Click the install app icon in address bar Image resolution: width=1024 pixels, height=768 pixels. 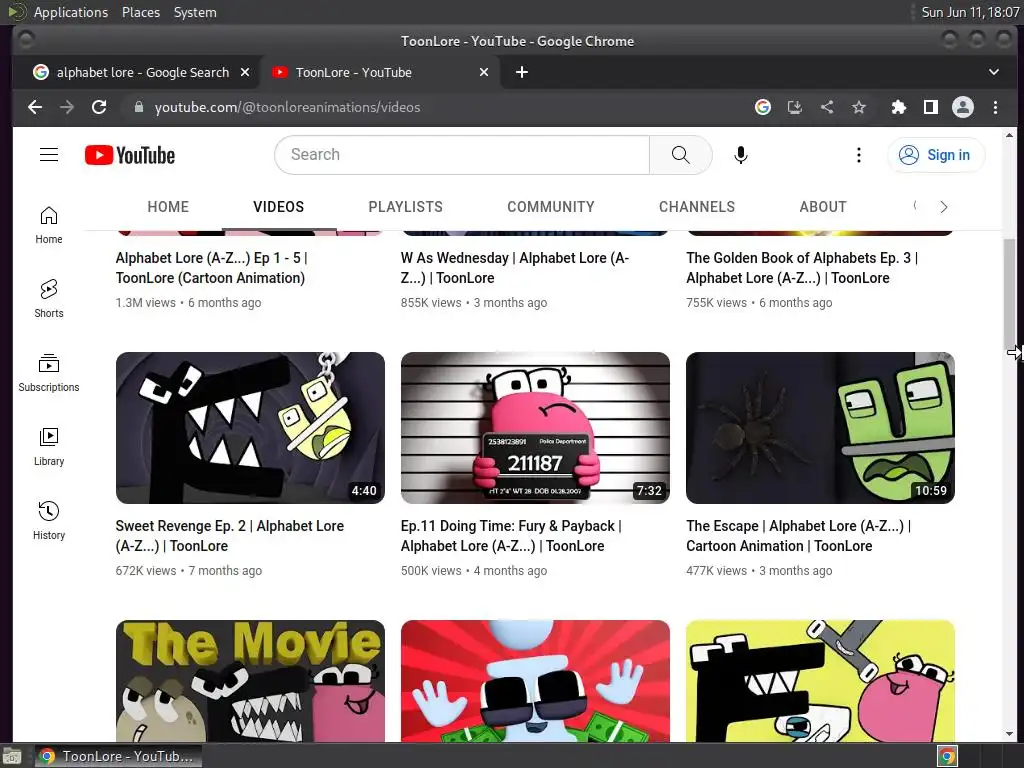pos(795,107)
